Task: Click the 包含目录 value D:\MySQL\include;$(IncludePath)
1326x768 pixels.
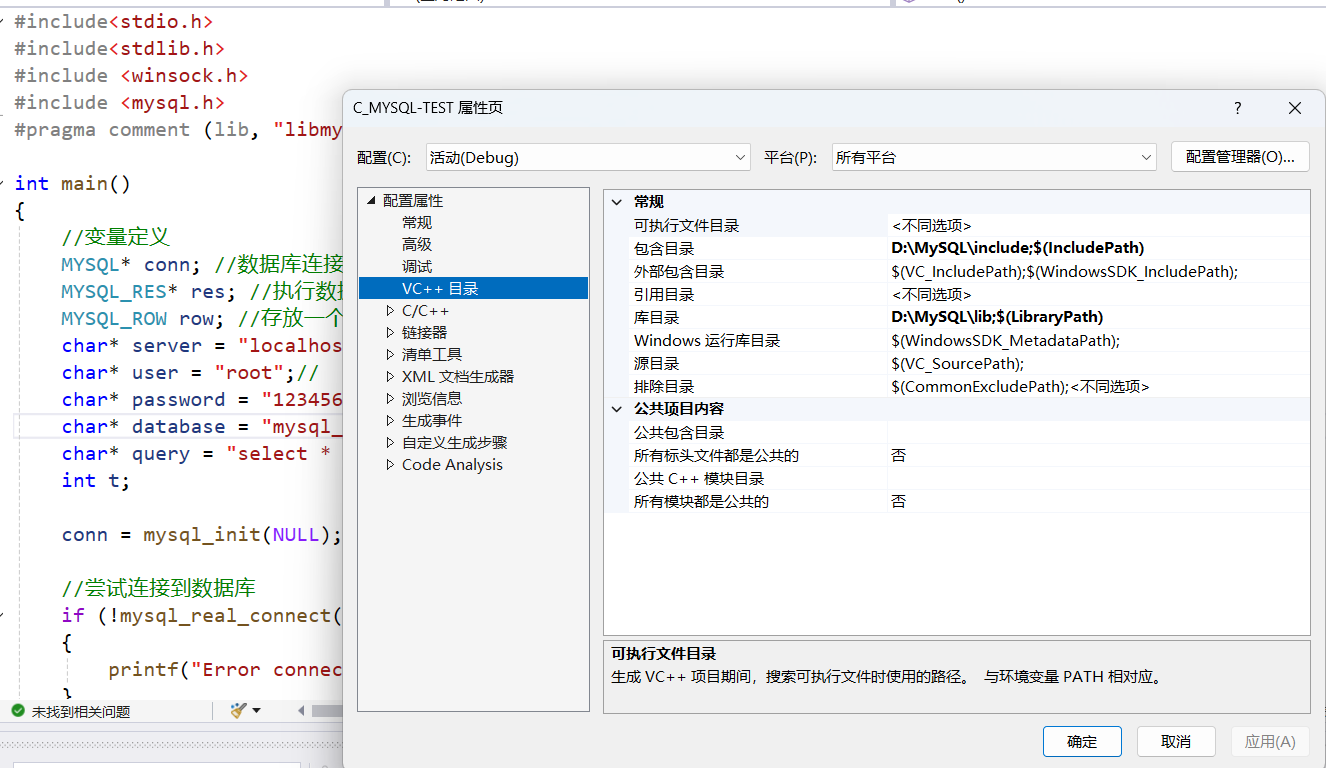Action: pyautogui.click(x=1017, y=248)
